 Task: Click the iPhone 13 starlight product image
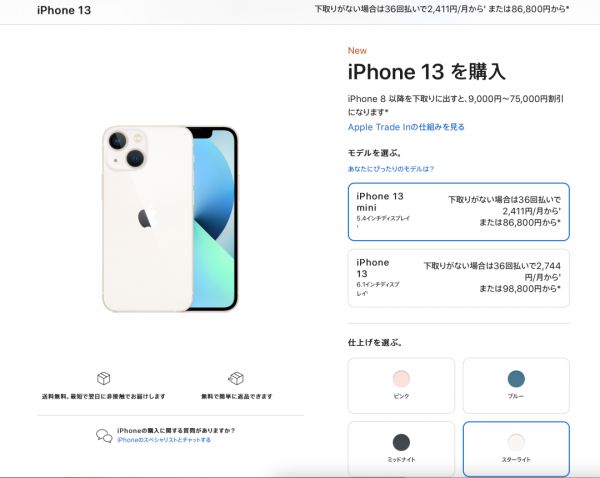tap(170, 219)
